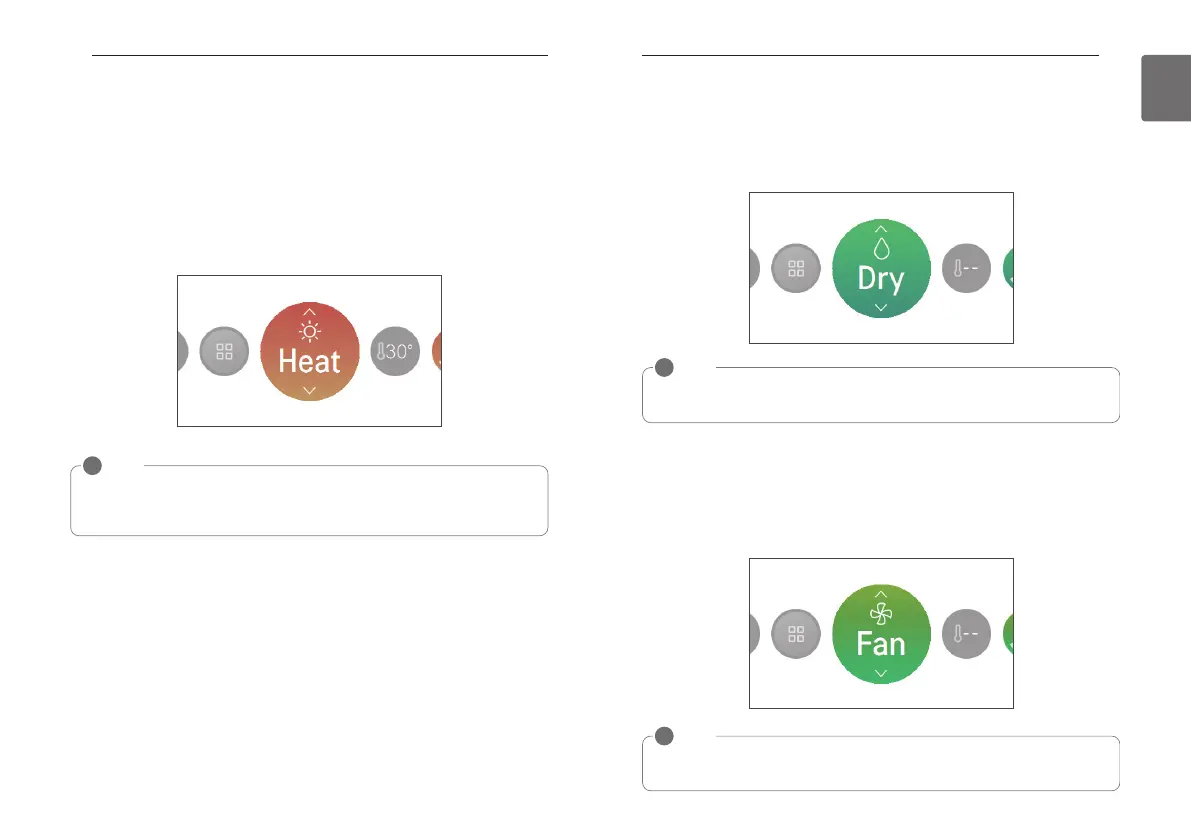This screenshot has width=1191, height=839.
Task: Click the green Fan mode circle
Action: 881,634
